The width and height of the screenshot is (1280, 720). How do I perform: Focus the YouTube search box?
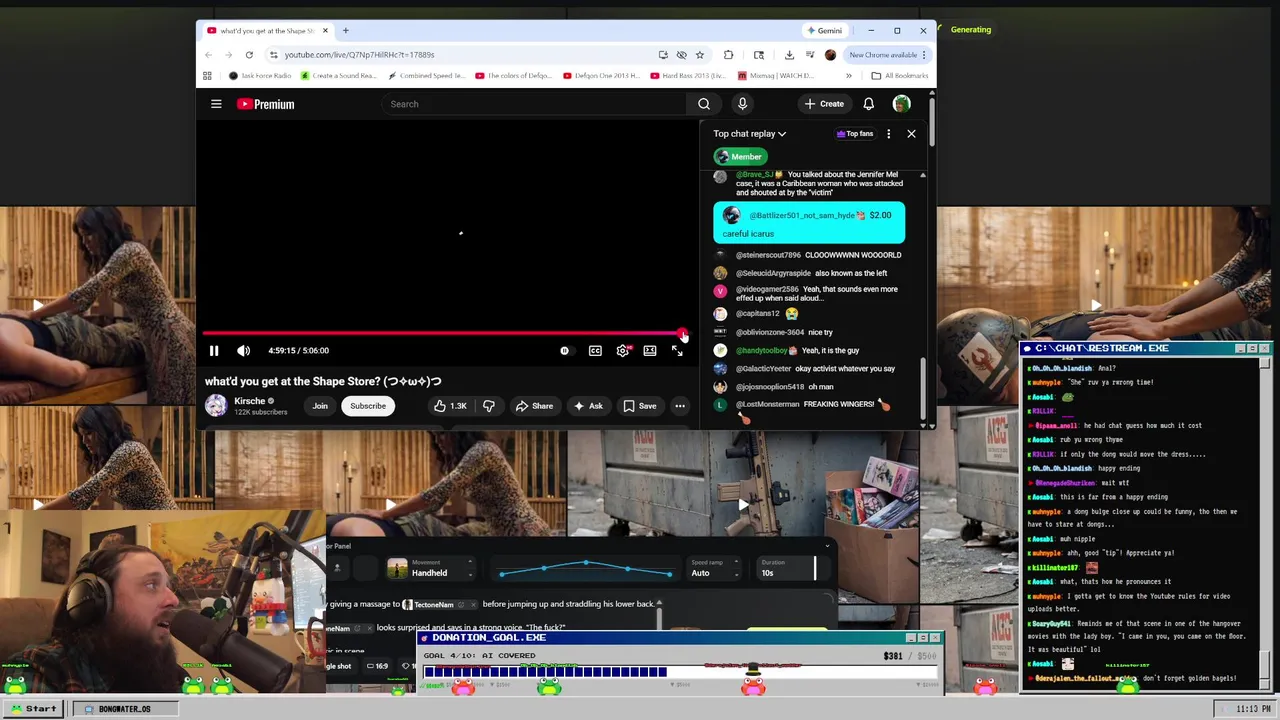(x=533, y=104)
